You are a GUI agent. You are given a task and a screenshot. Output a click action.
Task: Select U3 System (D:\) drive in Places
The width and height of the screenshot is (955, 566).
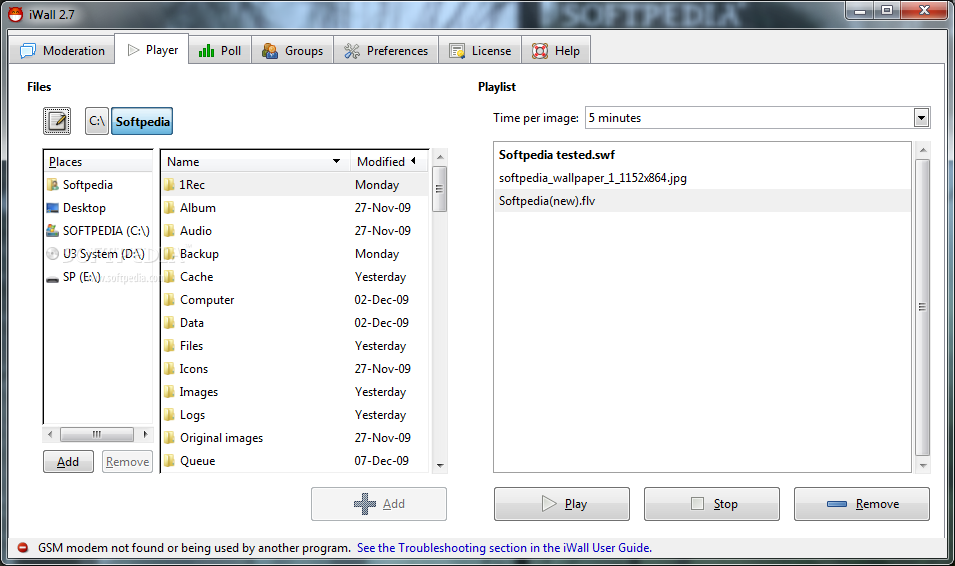coord(98,253)
